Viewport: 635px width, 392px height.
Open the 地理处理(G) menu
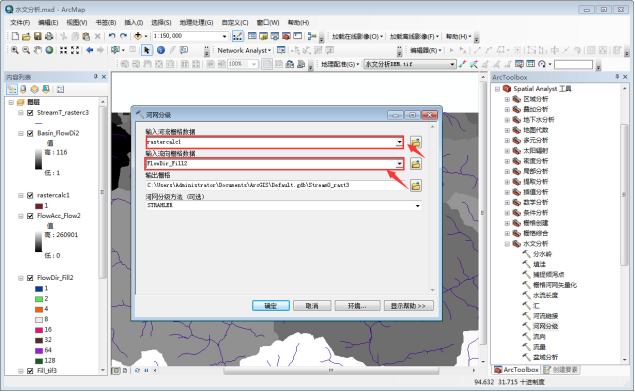coord(196,23)
